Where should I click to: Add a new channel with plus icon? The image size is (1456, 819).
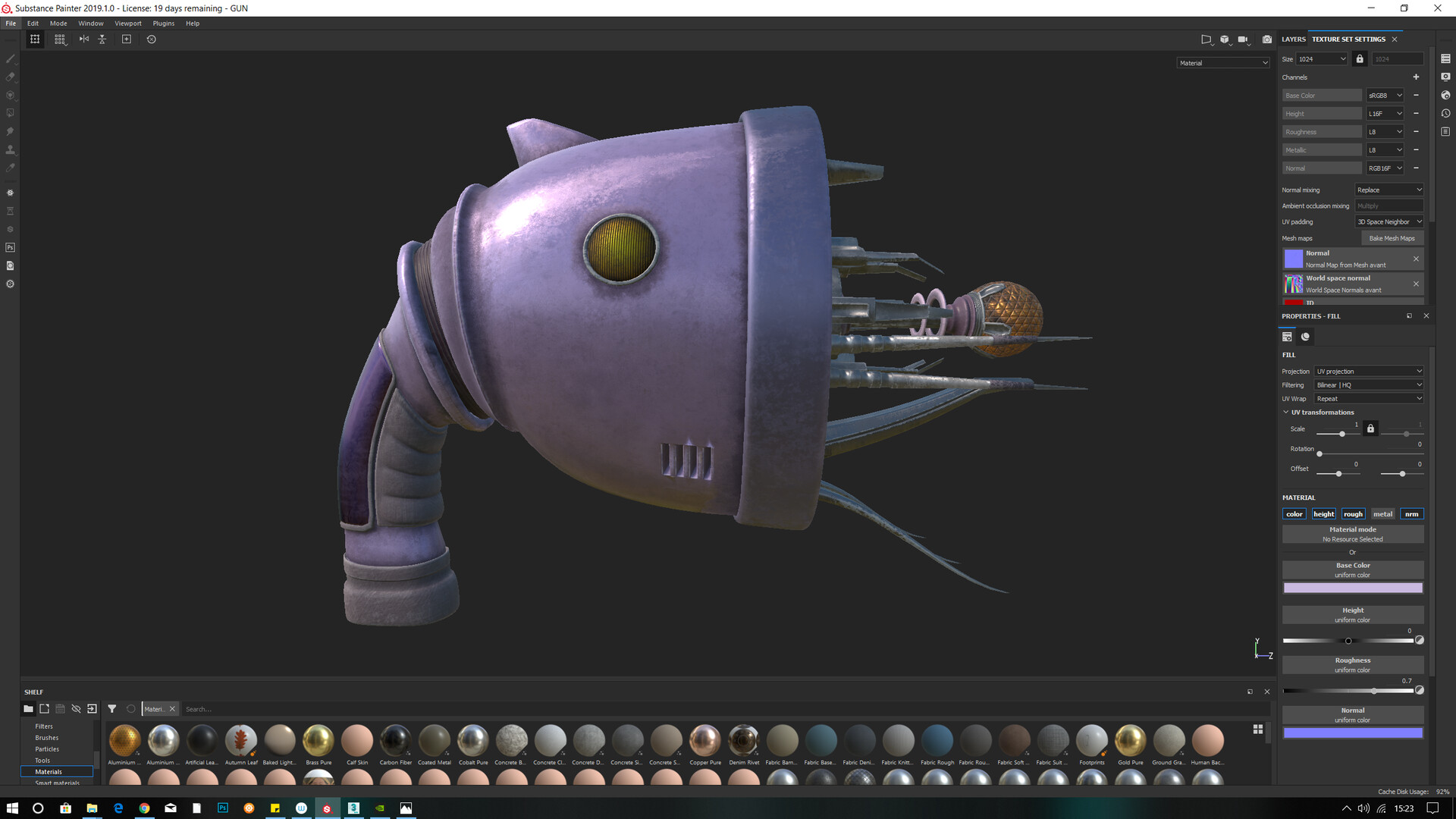1416,77
